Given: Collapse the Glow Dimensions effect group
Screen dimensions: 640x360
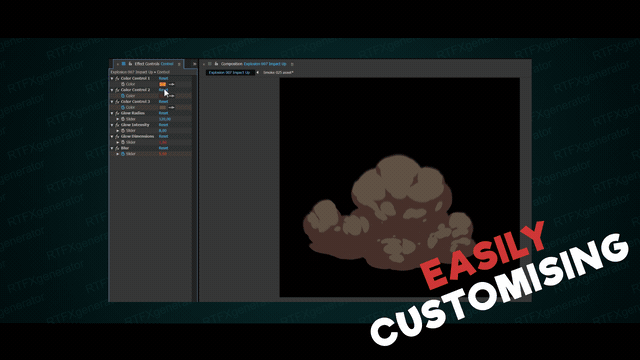Looking at the screenshot, I should (x=112, y=136).
